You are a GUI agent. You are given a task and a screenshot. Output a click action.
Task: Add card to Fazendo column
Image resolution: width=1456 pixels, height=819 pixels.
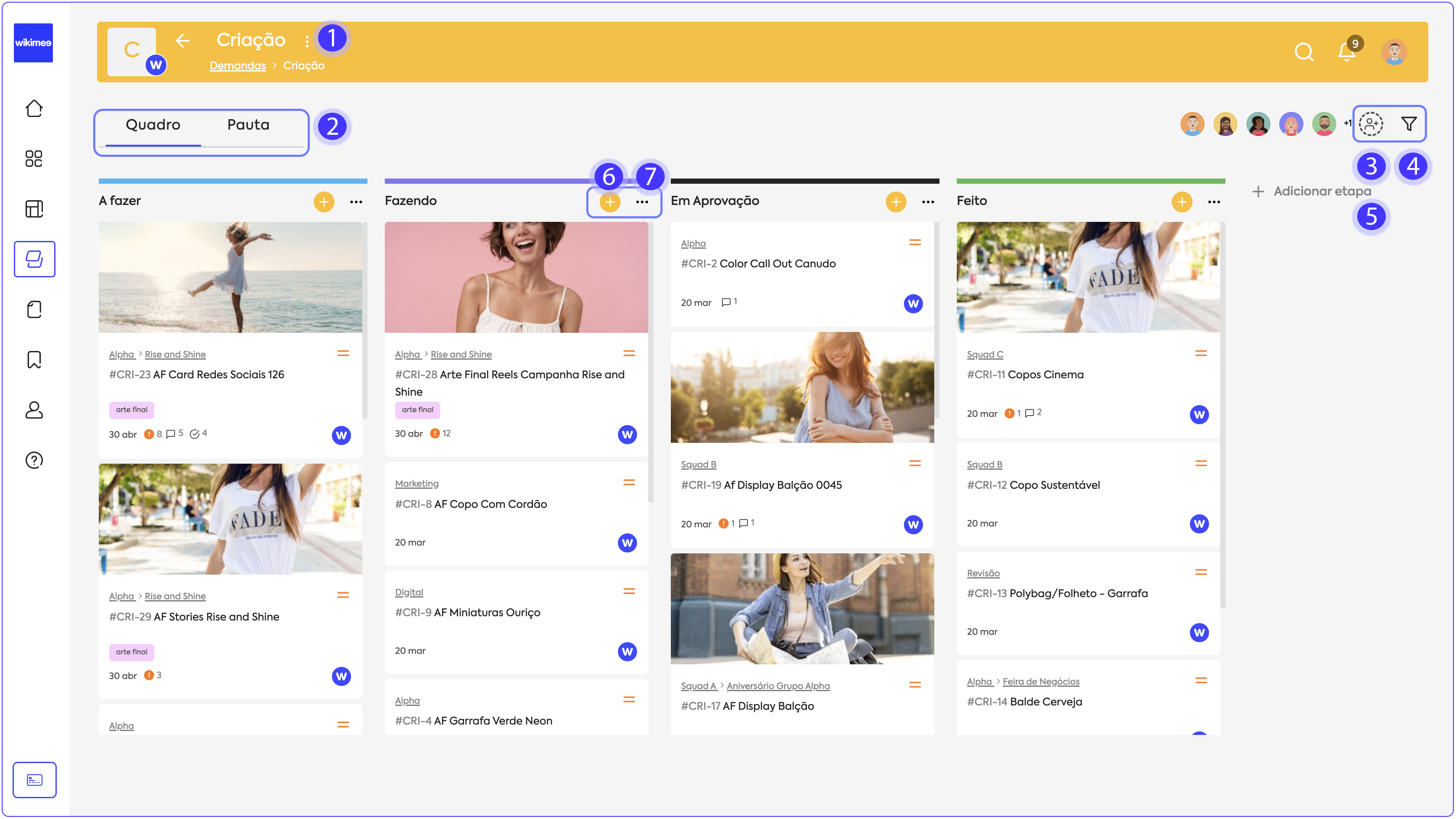point(609,202)
